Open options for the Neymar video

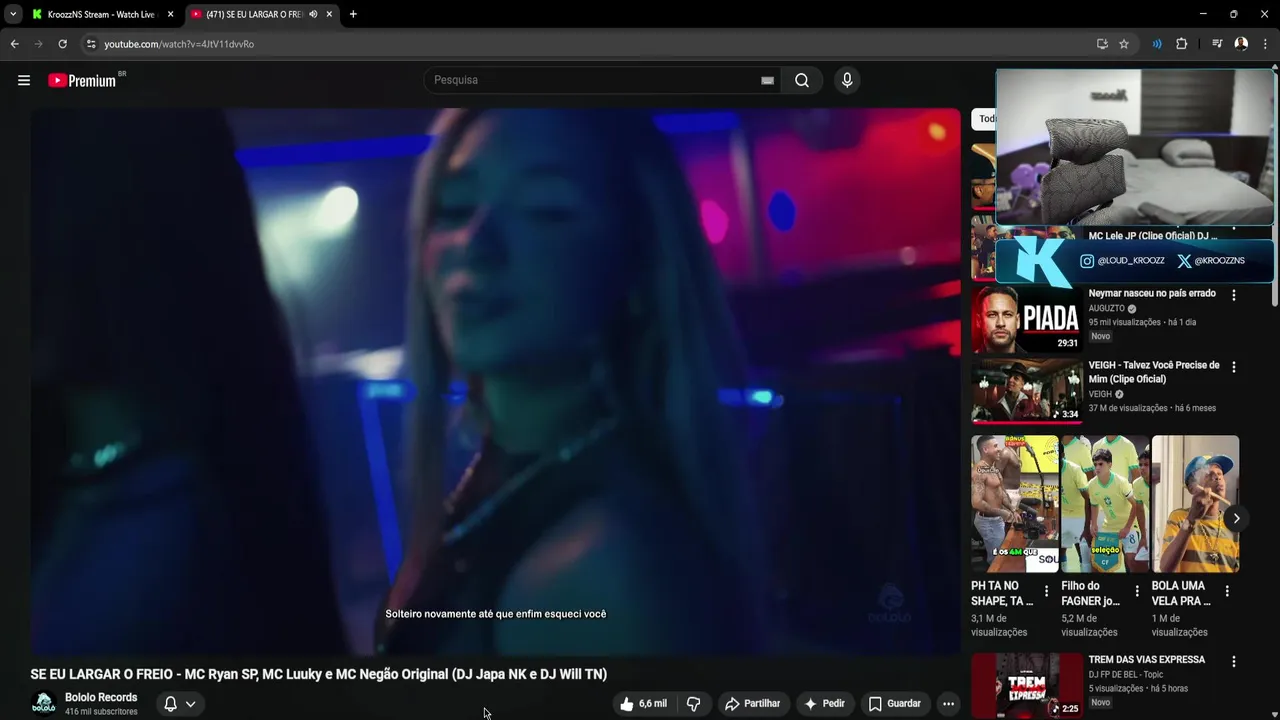click(1233, 295)
